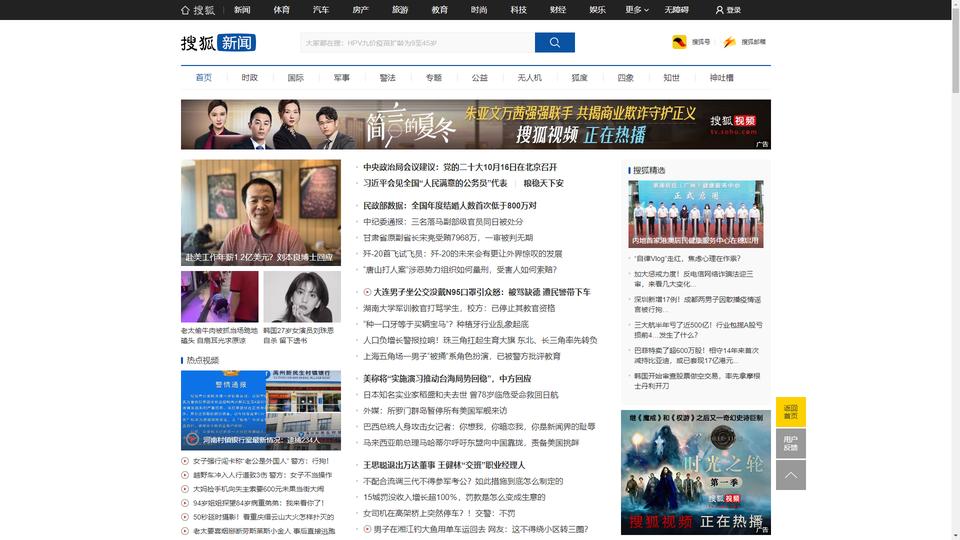Open the 狐度 tab

[579, 78]
